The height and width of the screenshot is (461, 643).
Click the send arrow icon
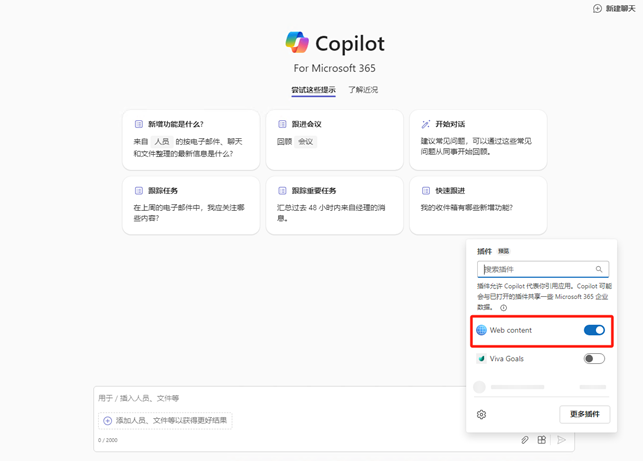(561, 440)
